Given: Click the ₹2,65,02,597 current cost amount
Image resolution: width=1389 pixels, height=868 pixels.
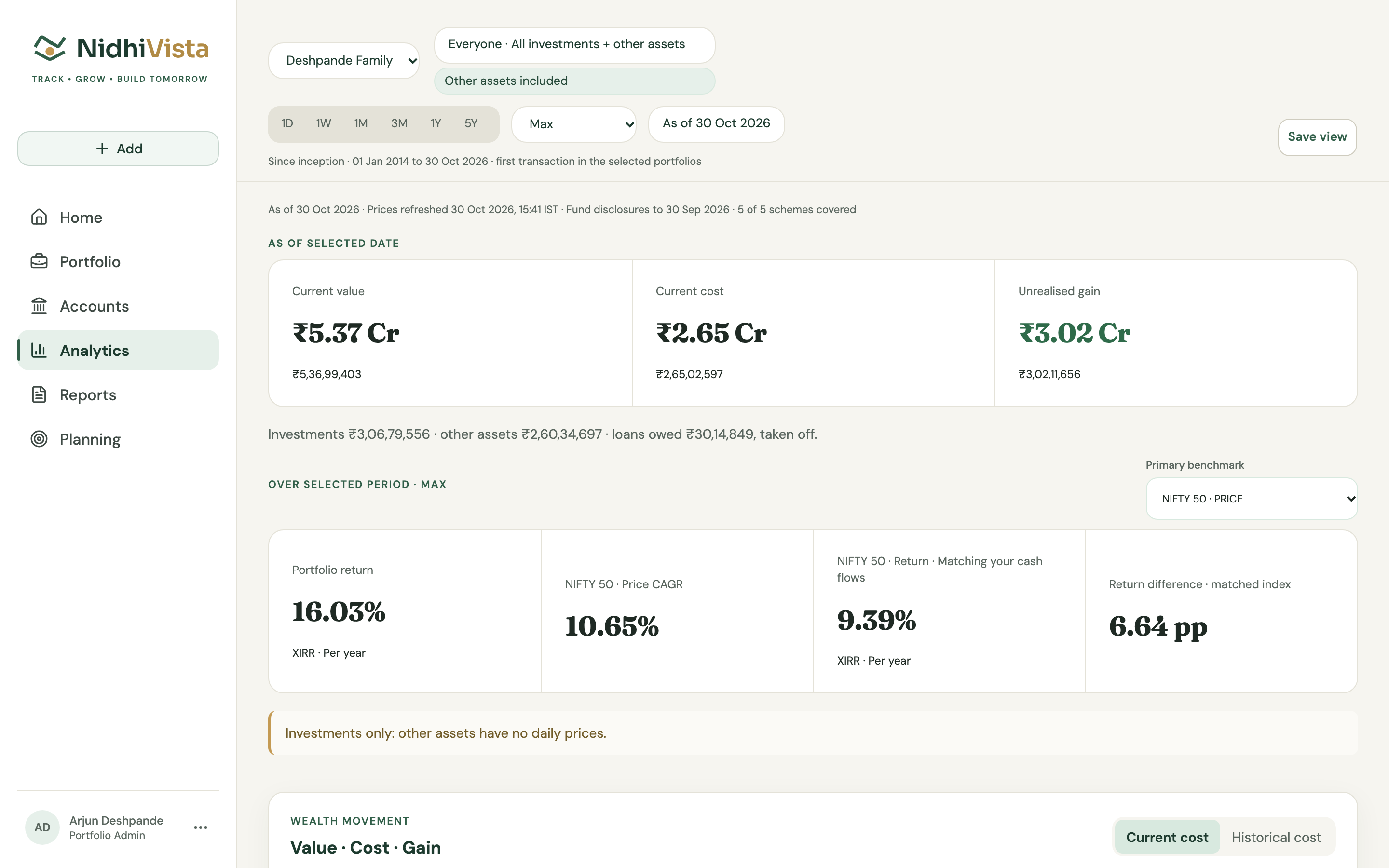Looking at the screenshot, I should [689, 374].
